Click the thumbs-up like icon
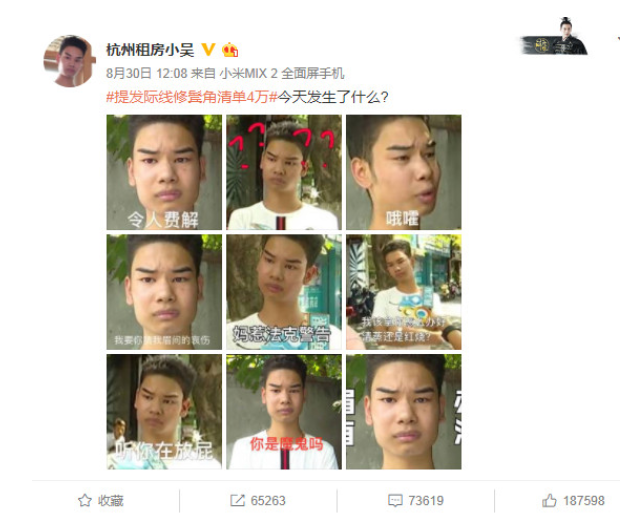Screen dimensions: 620x520 pos(549,500)
